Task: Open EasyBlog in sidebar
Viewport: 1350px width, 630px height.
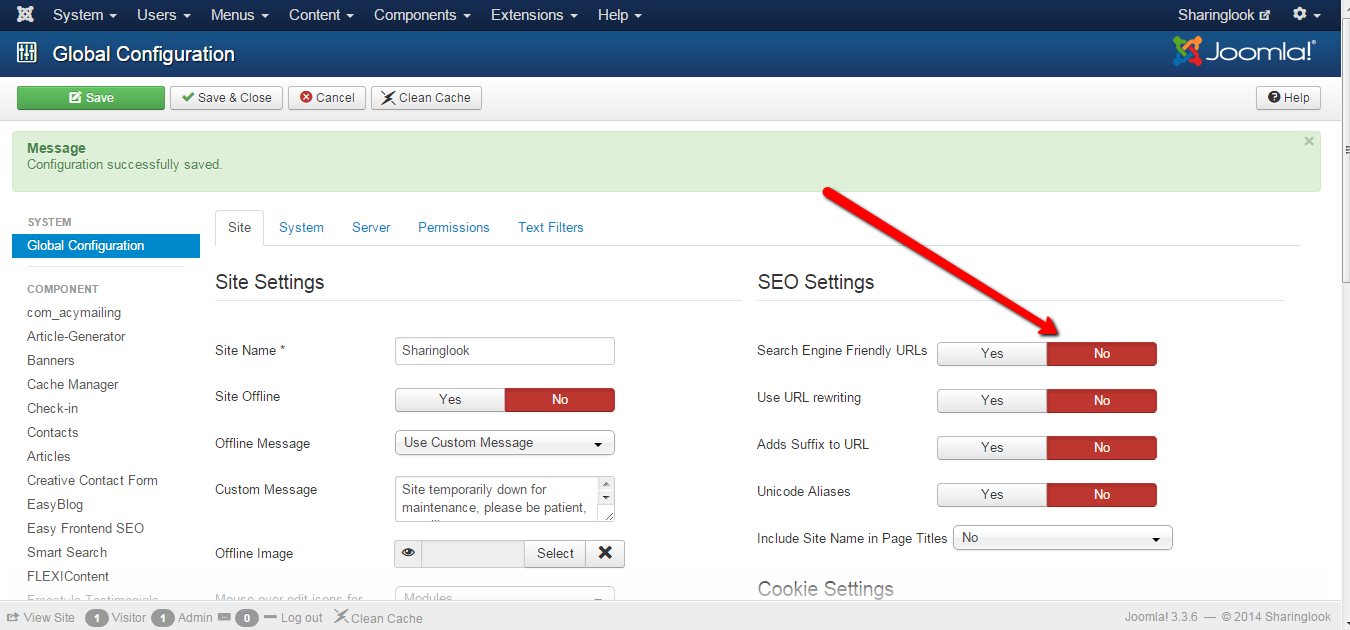Action: (x=55, y=505)
